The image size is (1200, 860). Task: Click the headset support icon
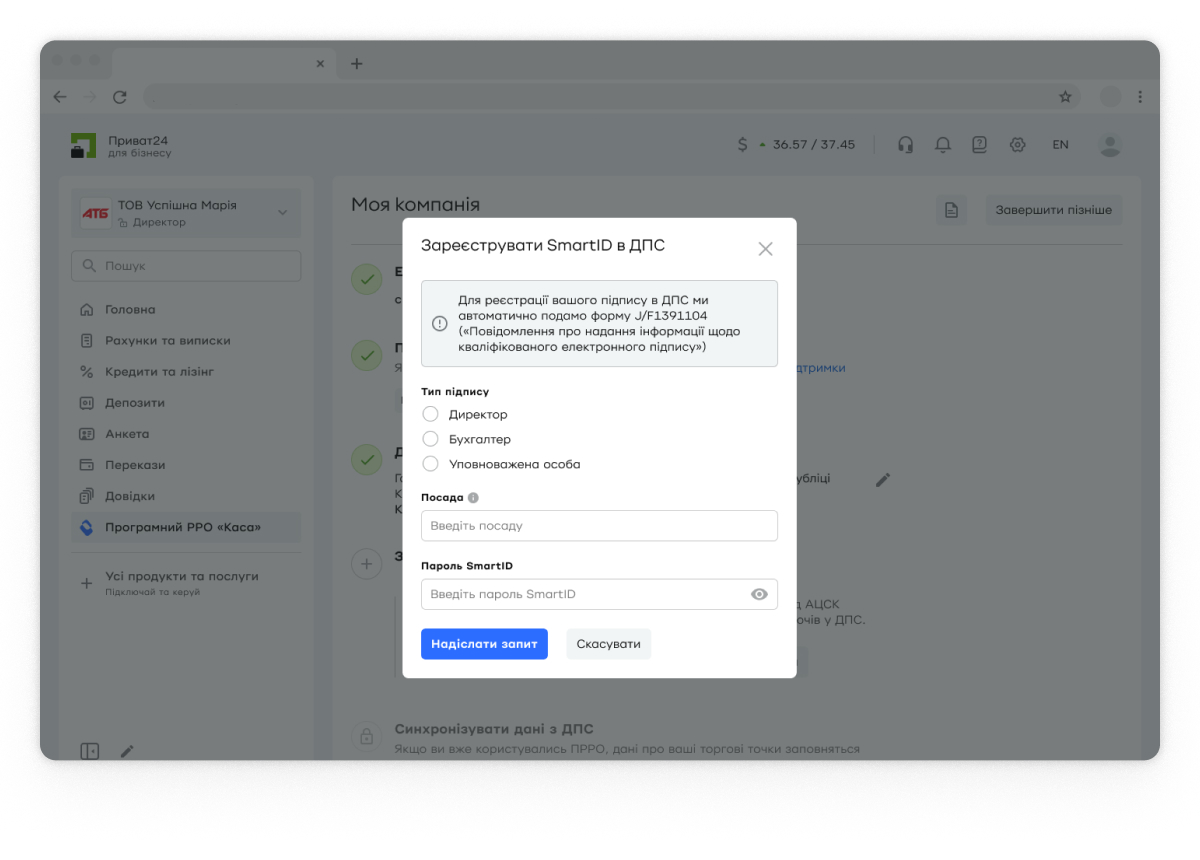pos(905,145)
